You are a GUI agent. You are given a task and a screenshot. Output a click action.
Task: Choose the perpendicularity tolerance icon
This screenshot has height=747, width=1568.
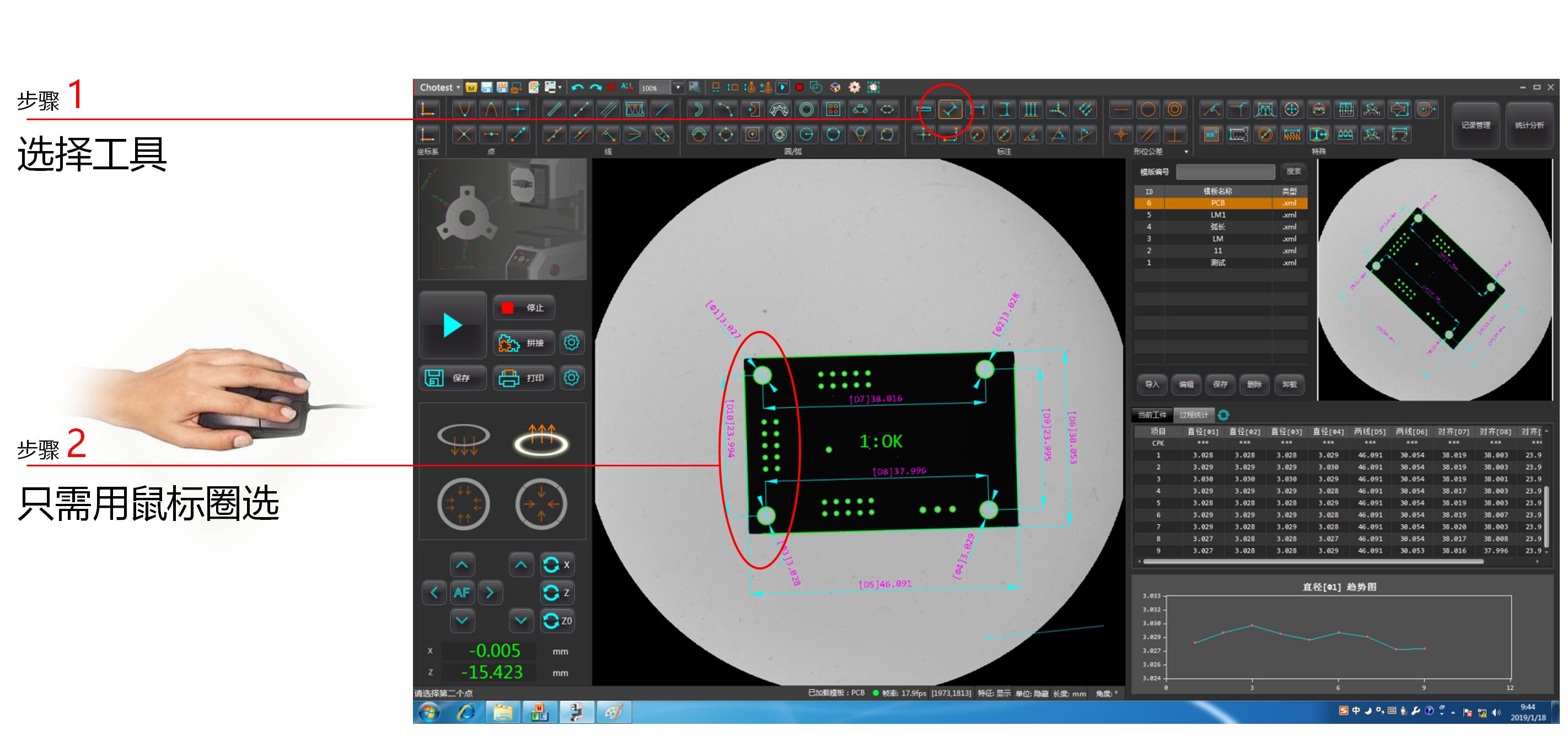(x=1174, y=135)
